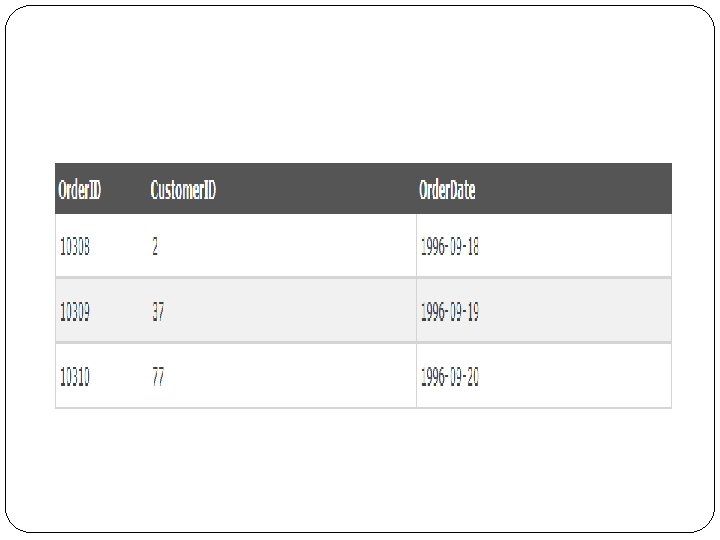Select the OrderID cell 10310
The width and height of the screenshot is (720, 540).
pyautogui.click(x=75, y=377)
